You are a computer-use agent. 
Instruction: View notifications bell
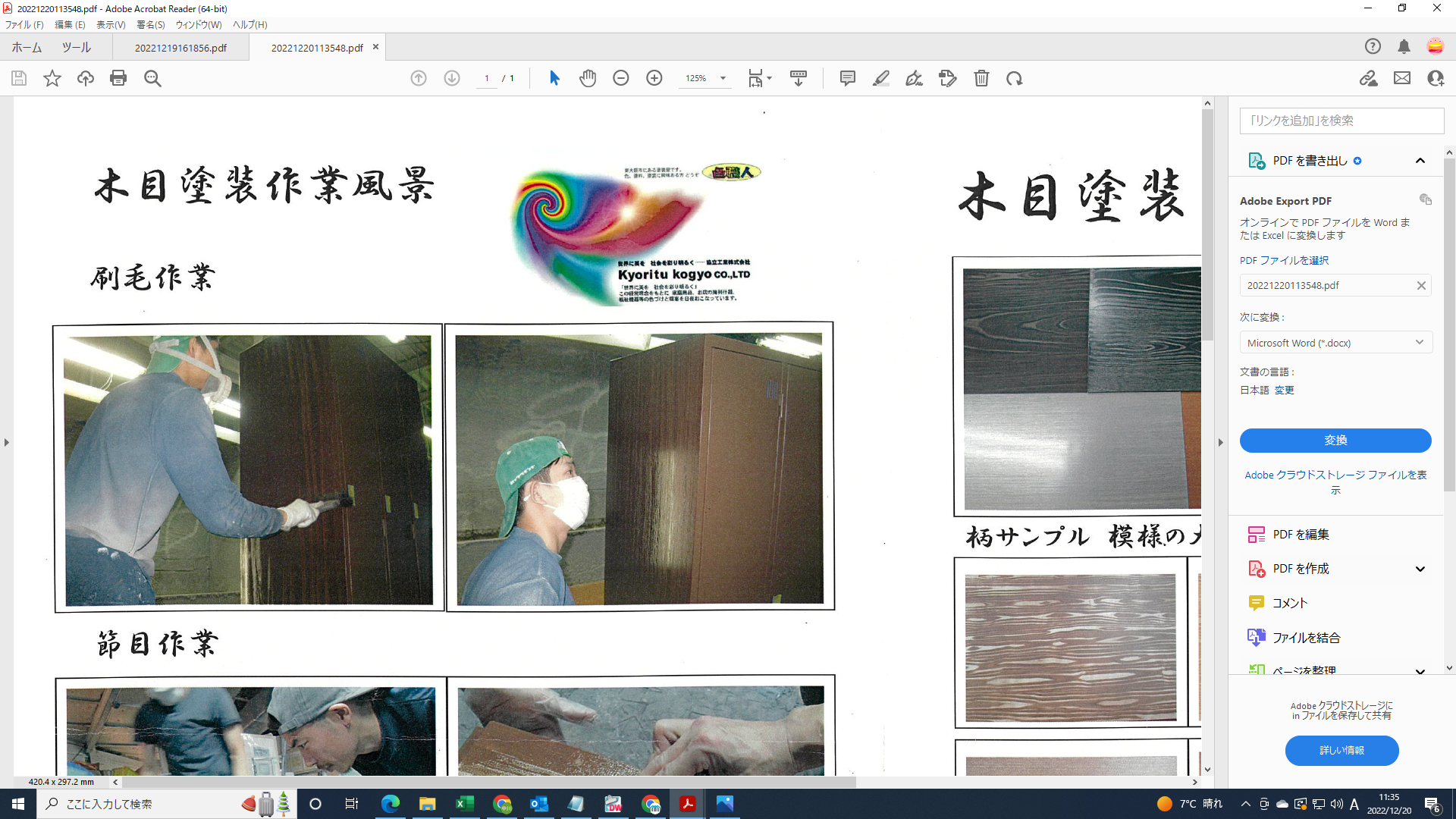click(1404, 46)
